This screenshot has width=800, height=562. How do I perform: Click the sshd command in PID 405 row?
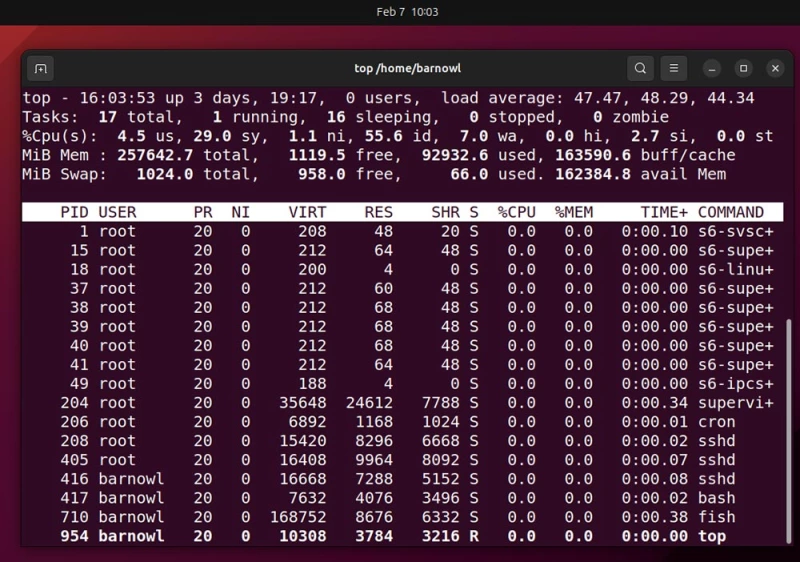(717, 460)
